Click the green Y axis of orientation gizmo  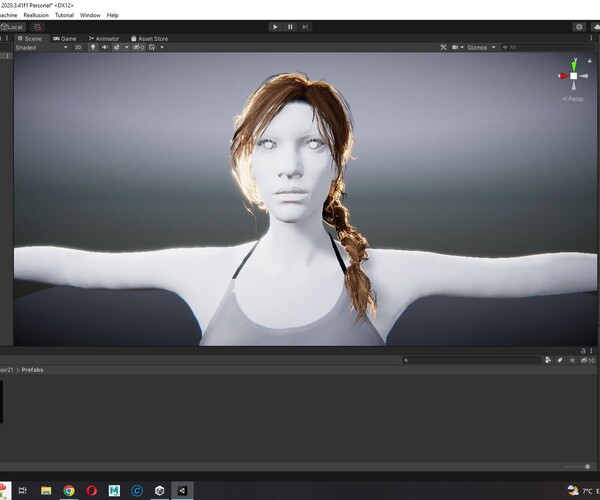click(x=574, y=64)
